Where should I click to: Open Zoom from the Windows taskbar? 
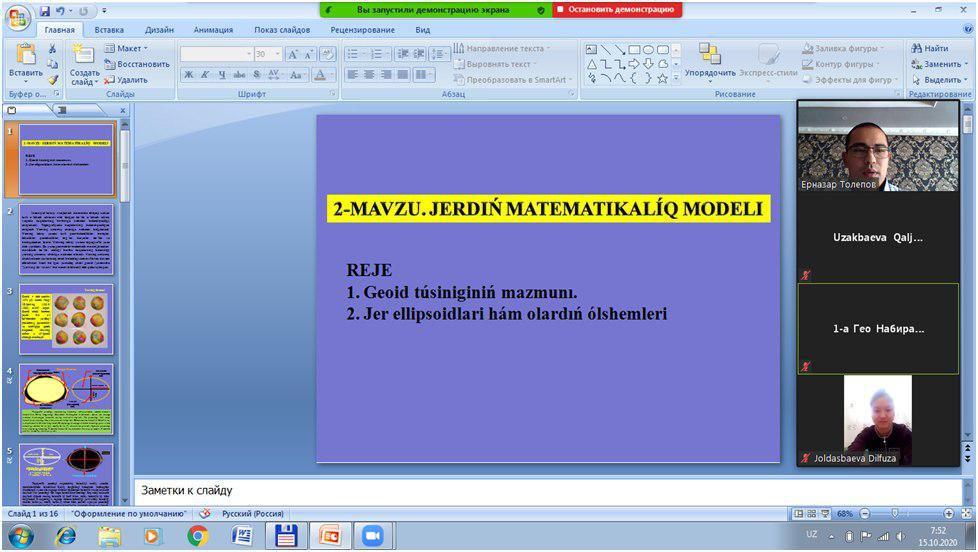pyautogui.click(x=372, y=535)
